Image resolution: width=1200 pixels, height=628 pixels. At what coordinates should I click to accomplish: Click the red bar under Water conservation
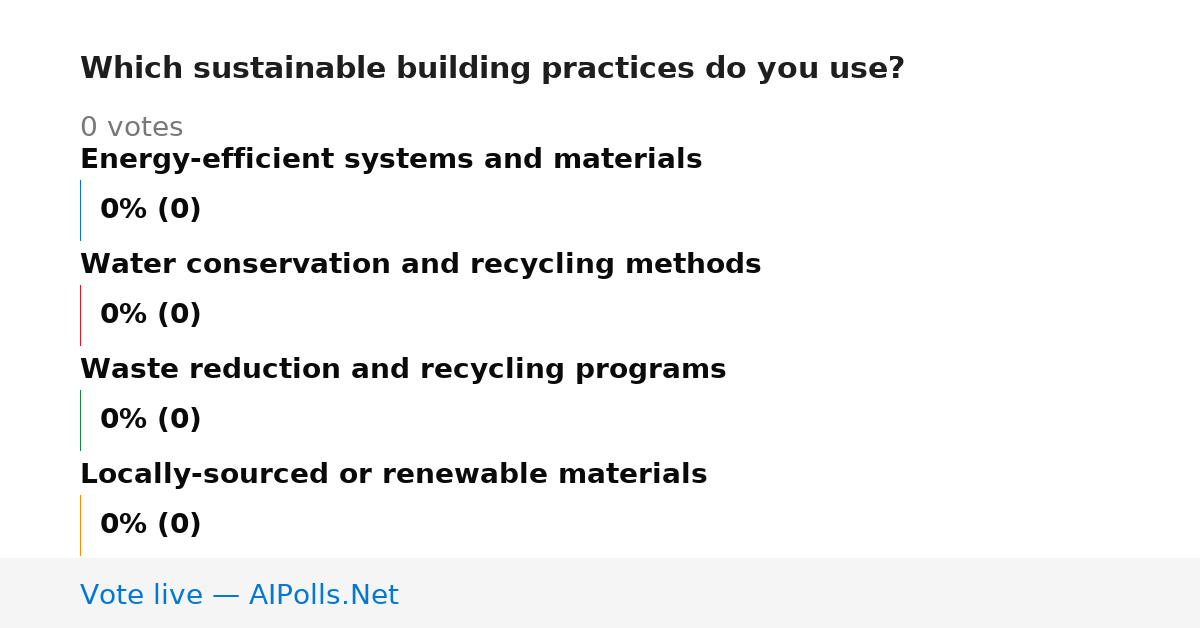tap(80, 315)
